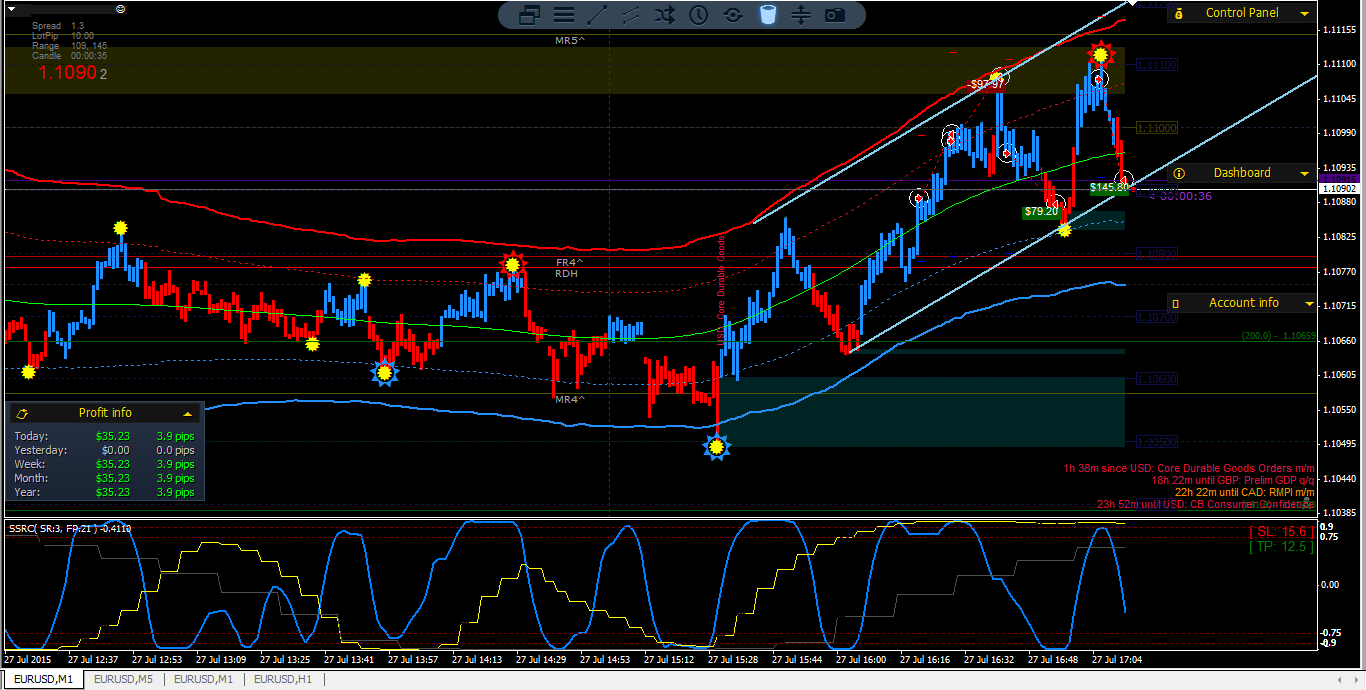Click the Account info square icon
Viewport: 1366px width, 690px height.
pyautogui.click(x=1176, y=303)
